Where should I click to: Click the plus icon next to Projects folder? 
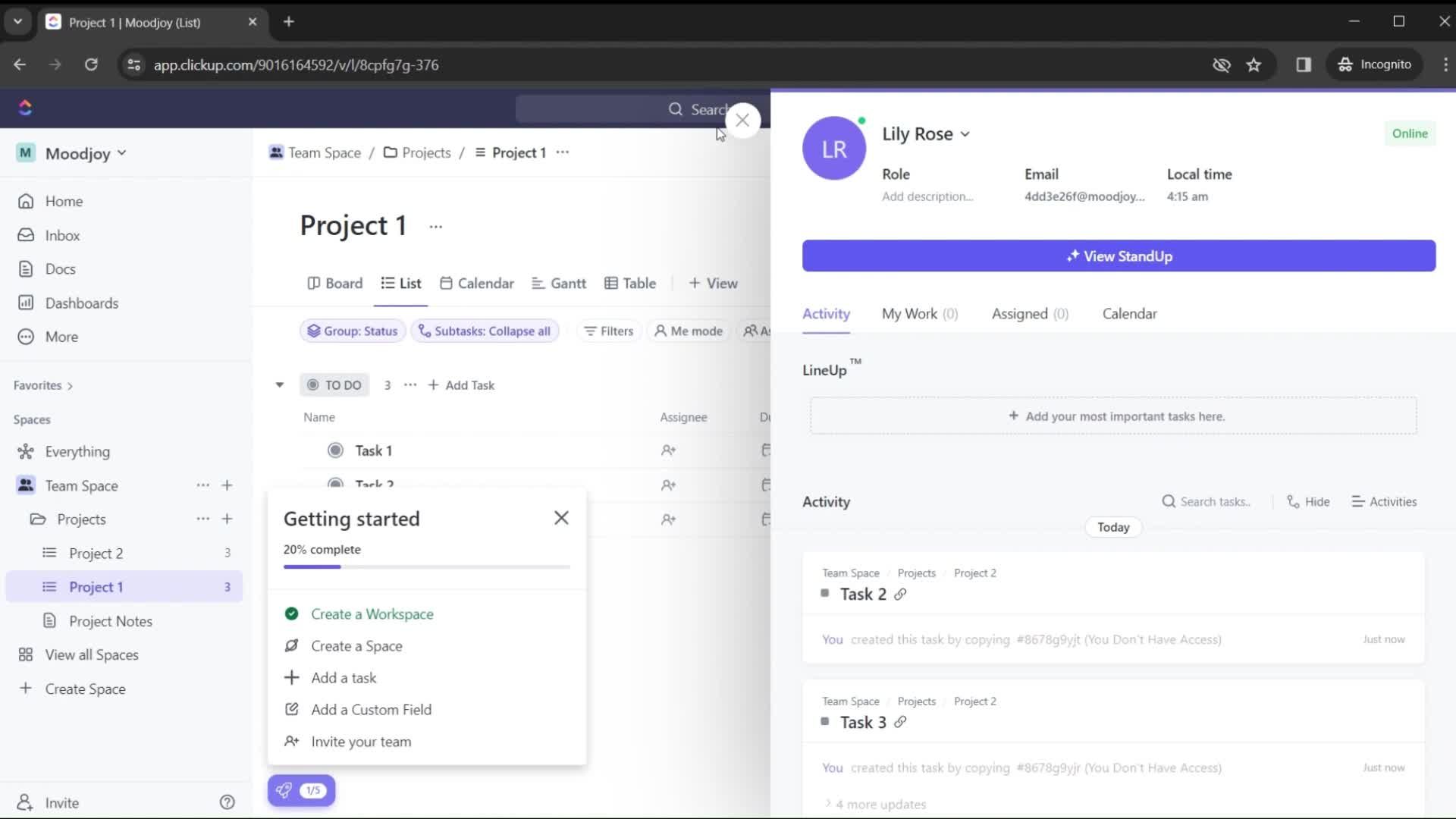227,519
